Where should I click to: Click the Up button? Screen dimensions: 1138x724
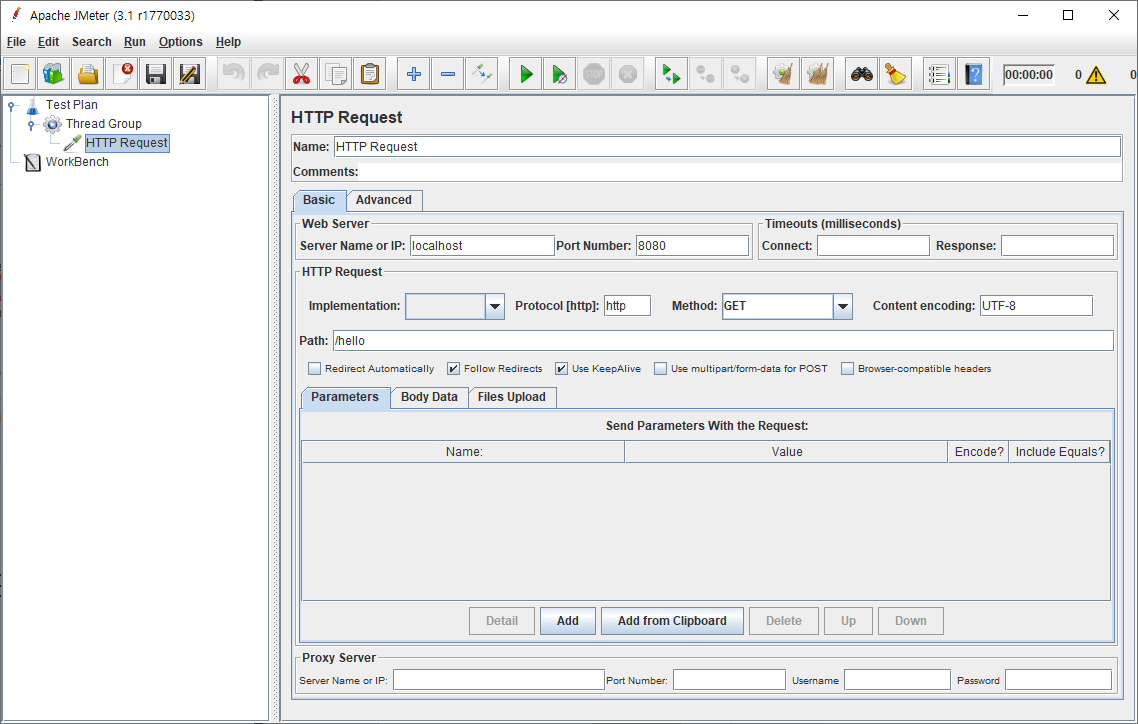(x=848, y=621)
